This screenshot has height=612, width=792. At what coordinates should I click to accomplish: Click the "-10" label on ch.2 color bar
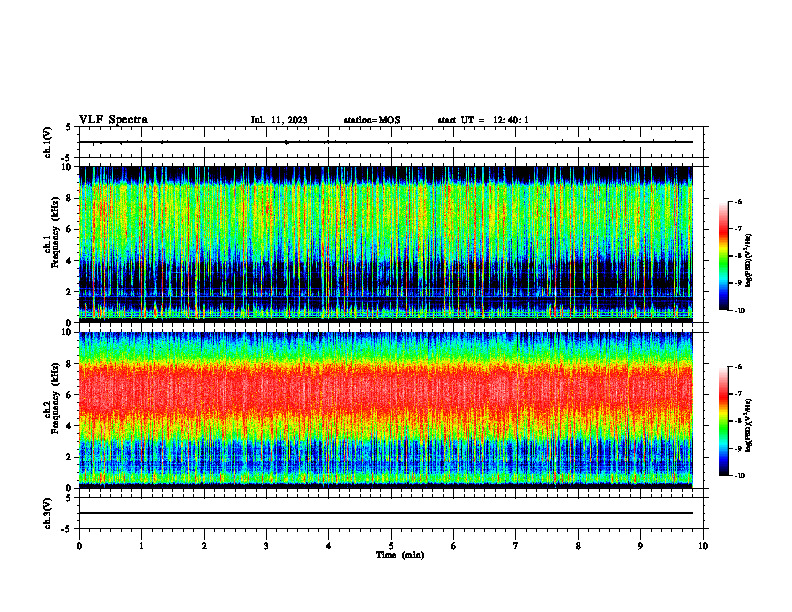point(739,475)
